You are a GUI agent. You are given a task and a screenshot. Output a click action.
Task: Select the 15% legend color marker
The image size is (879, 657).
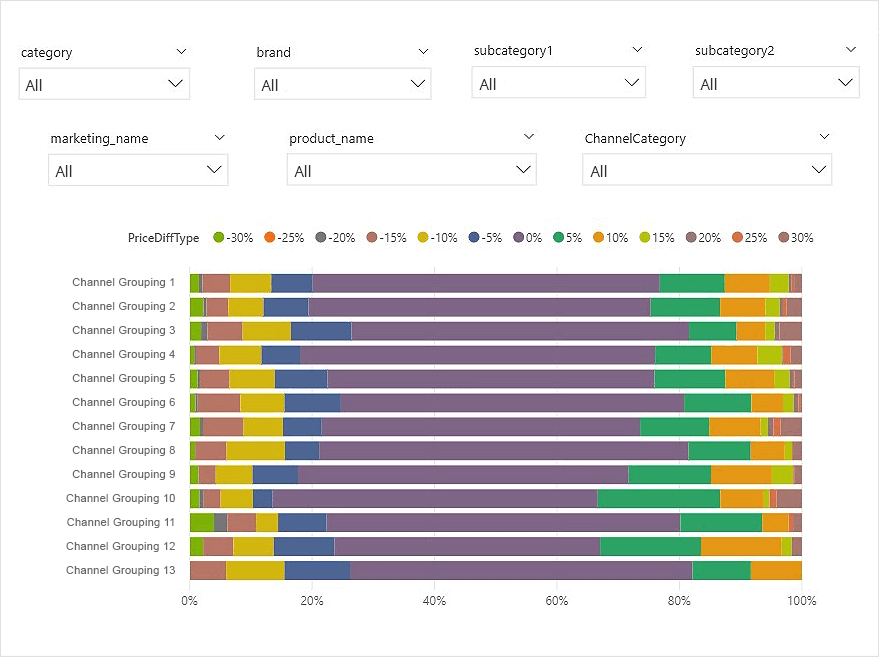tap(645, 237)
